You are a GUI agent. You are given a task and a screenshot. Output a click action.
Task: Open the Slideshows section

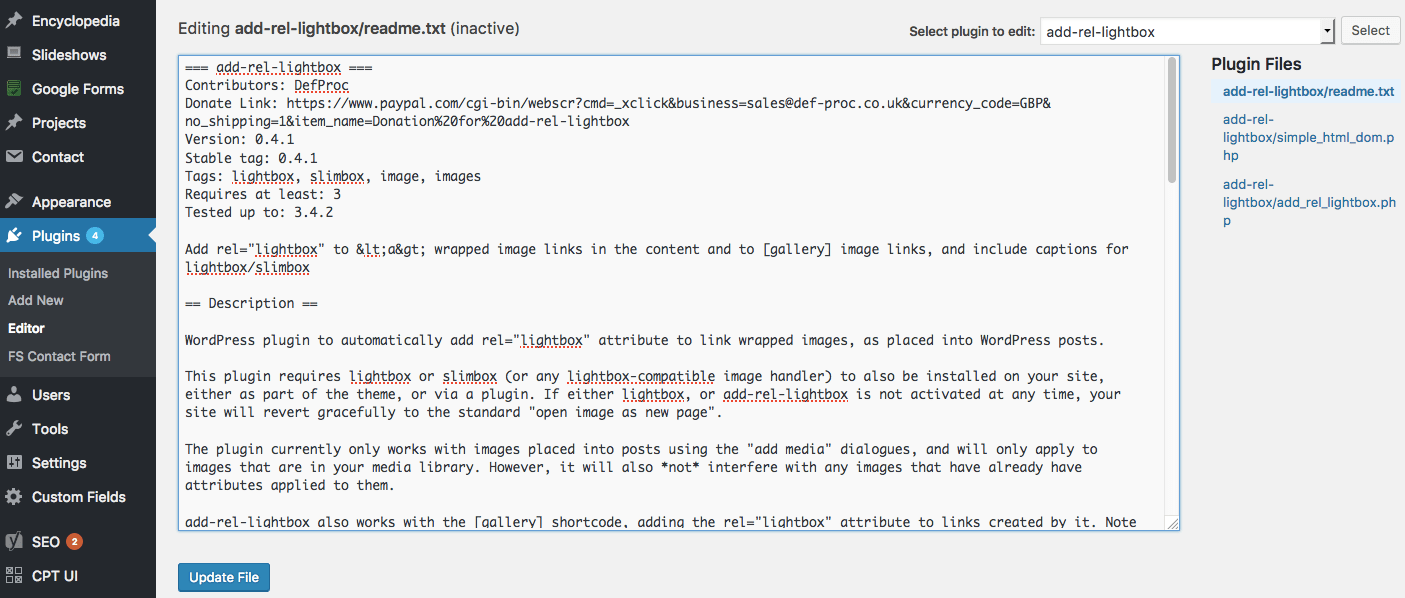point(66,54)
